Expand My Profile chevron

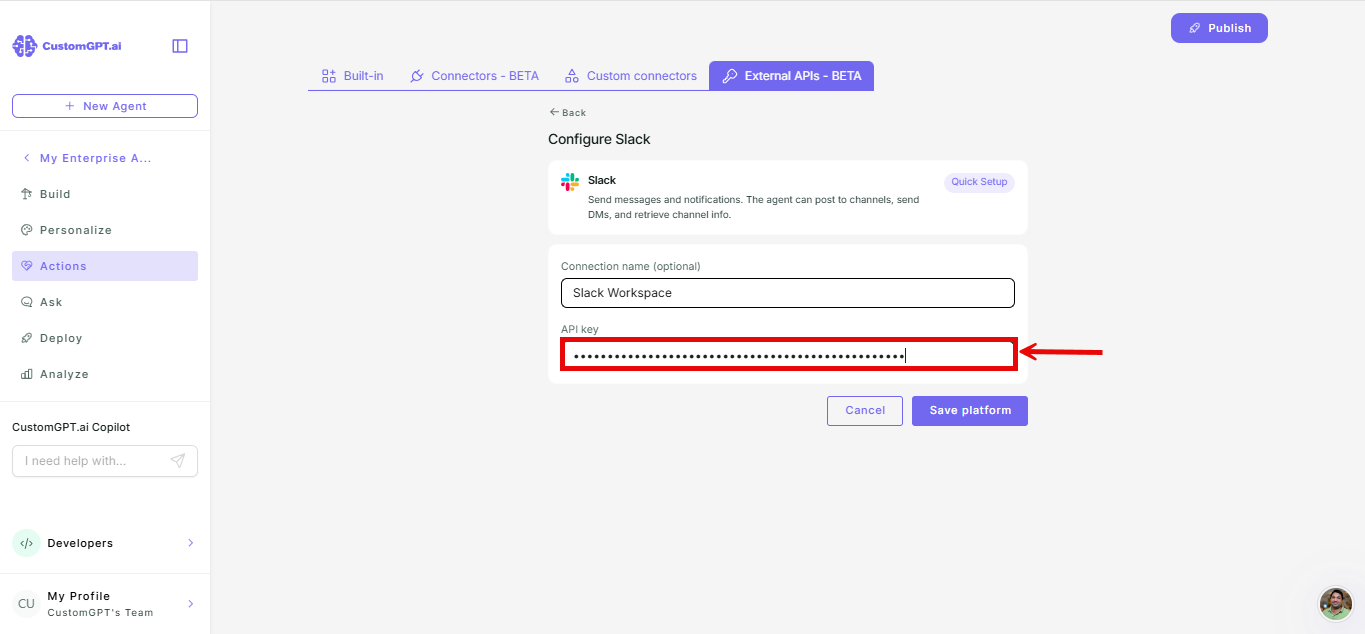click(191, 604)
